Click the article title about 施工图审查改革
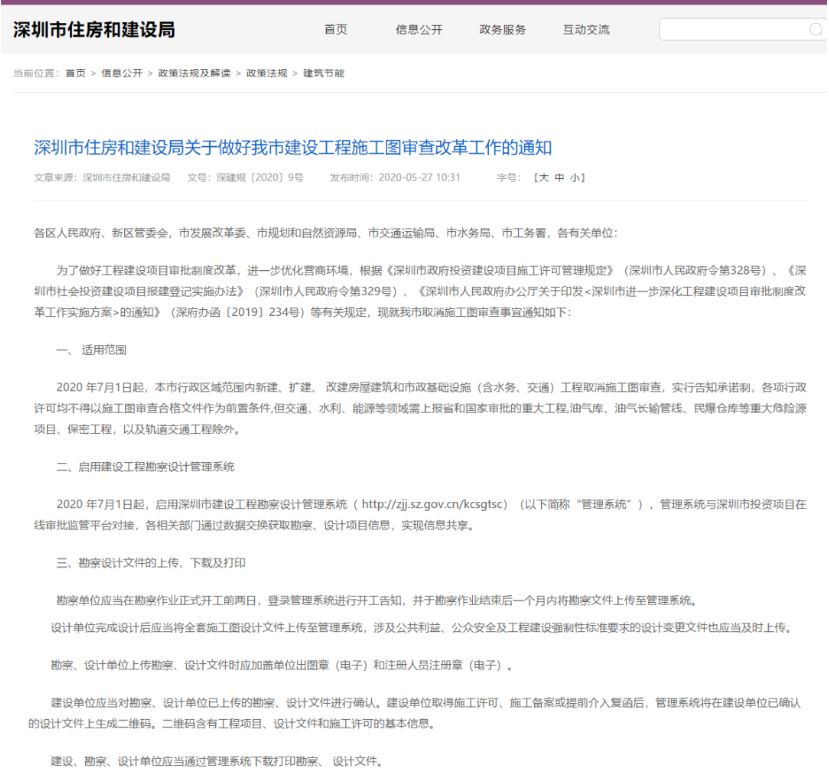This screenshot has width=829, height=778. coord(293,147)
